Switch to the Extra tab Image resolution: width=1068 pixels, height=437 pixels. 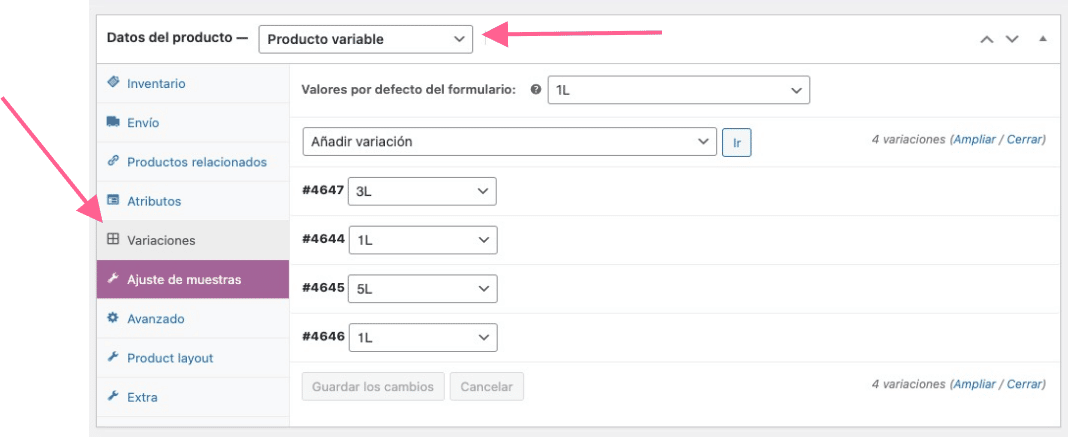193,397
